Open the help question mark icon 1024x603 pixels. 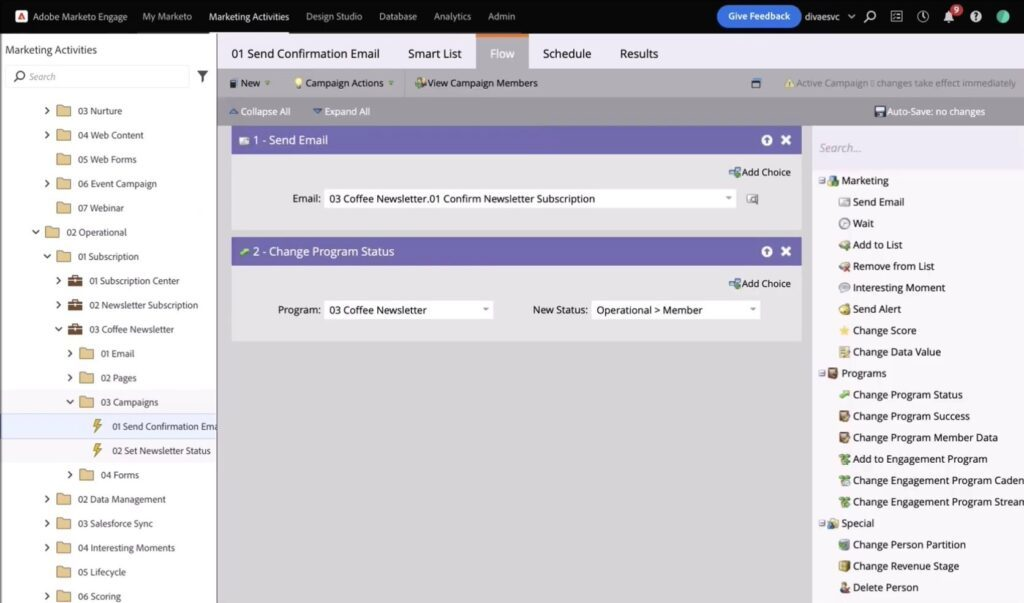[976, 16]
